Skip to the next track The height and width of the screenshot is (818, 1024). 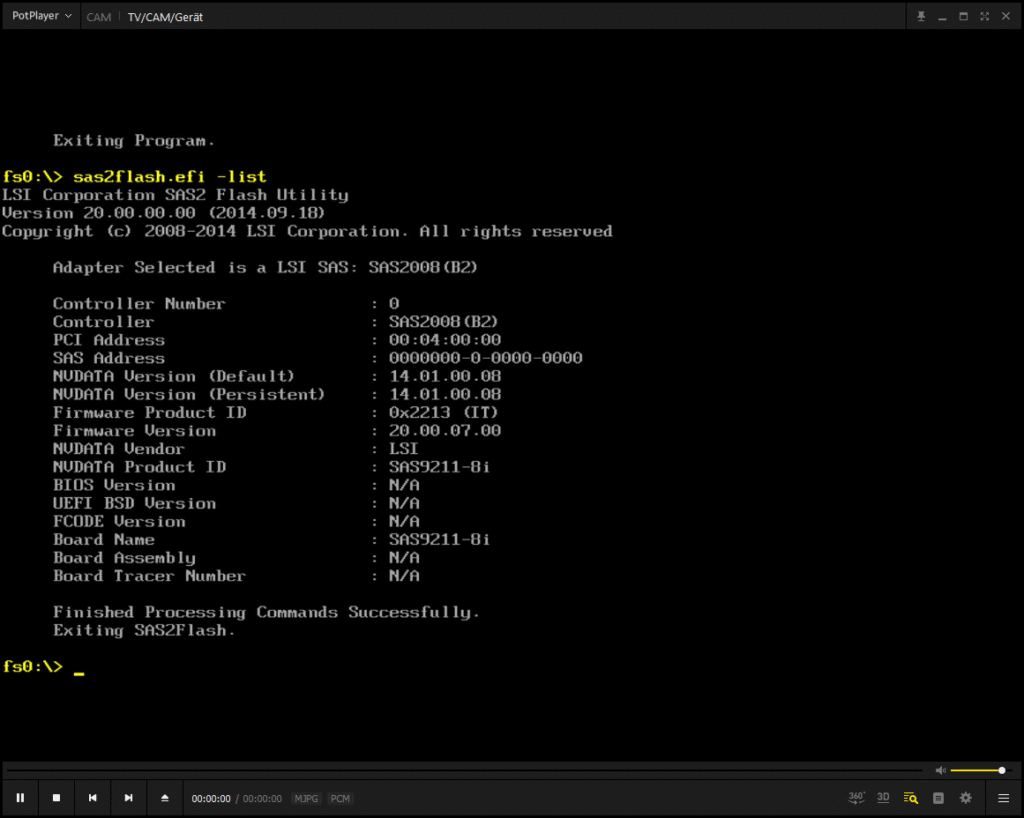[128, 798]
